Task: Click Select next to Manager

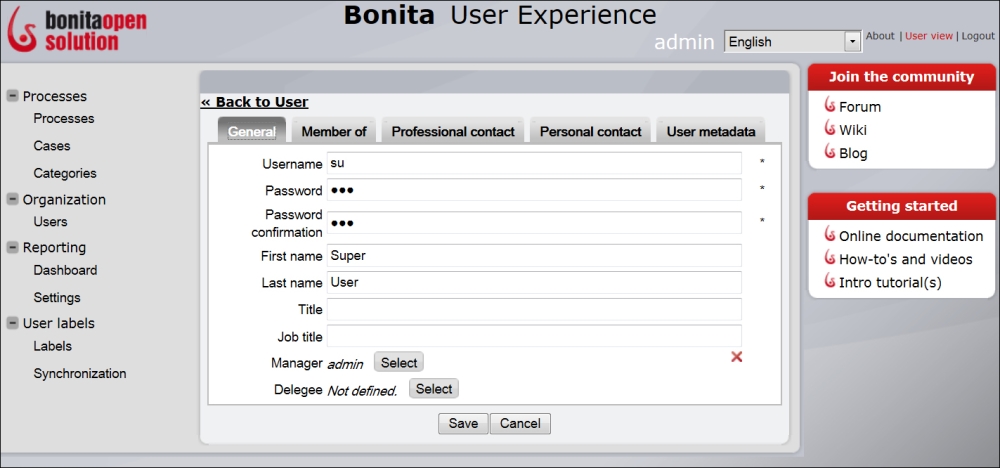Action: 399,363
